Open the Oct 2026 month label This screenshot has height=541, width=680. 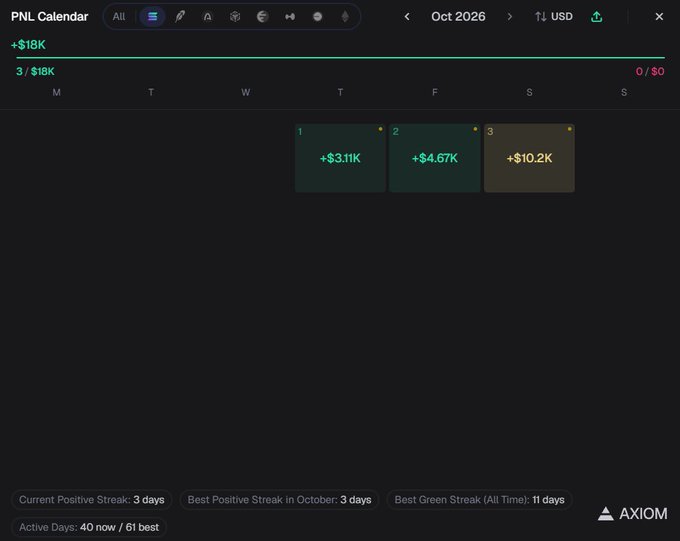click(x=458, y=16)
